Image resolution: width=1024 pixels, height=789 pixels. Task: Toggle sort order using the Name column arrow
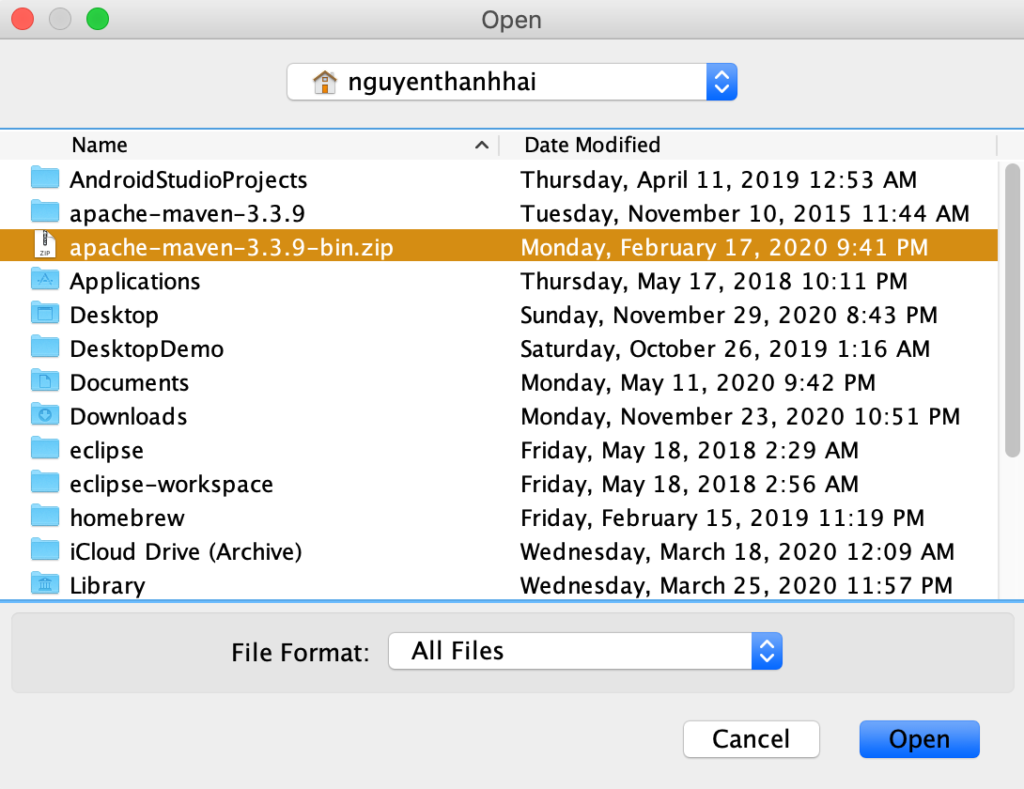coord(482,146)
